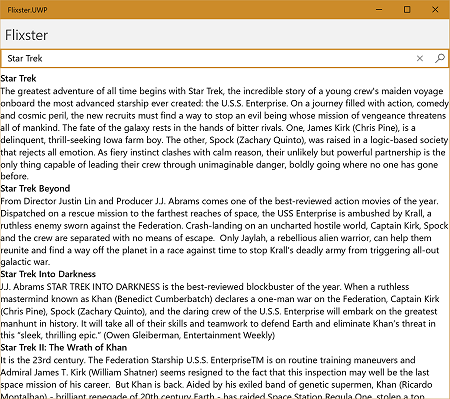Select 'Star Trek Into Darkness' title

(x=48, y=274)
